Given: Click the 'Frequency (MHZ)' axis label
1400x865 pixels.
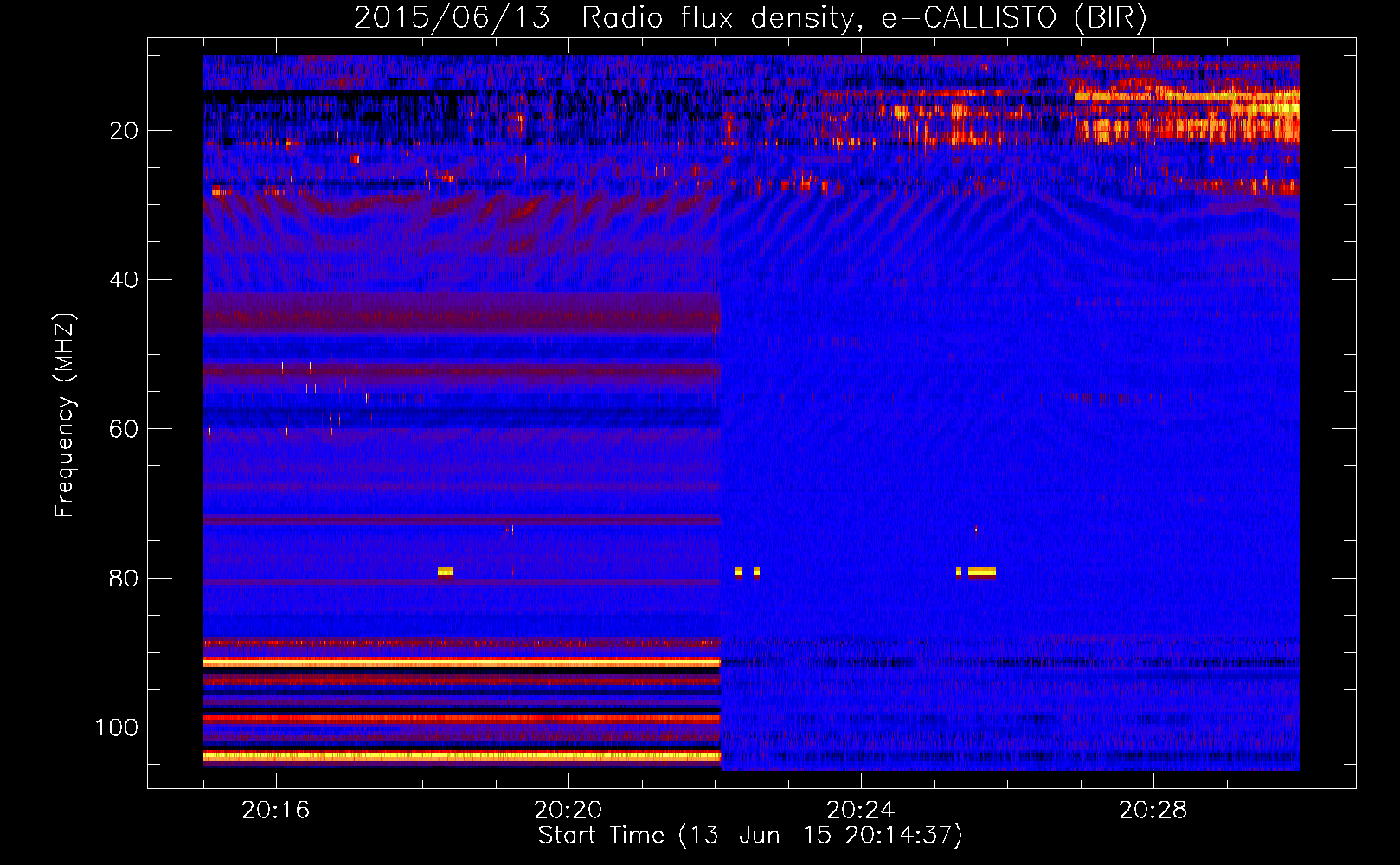Looking at the screenshot, I should [65, 415].
